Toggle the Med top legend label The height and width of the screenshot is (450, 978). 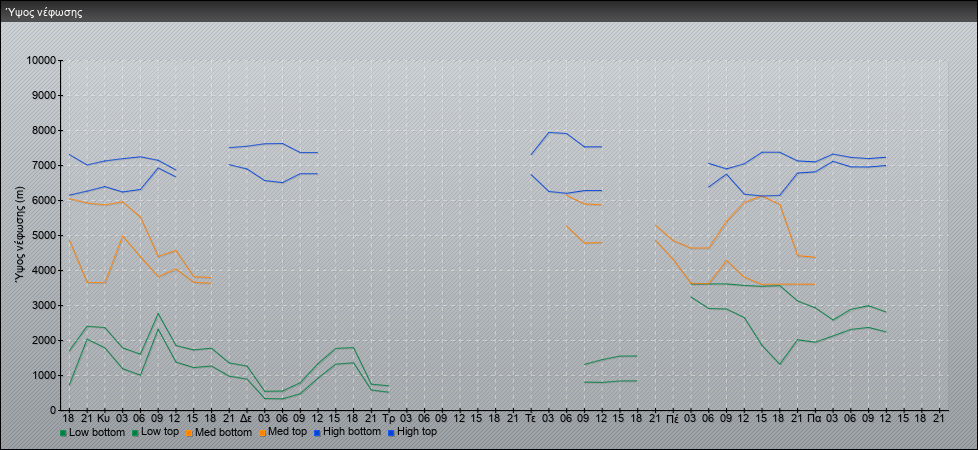288,431
